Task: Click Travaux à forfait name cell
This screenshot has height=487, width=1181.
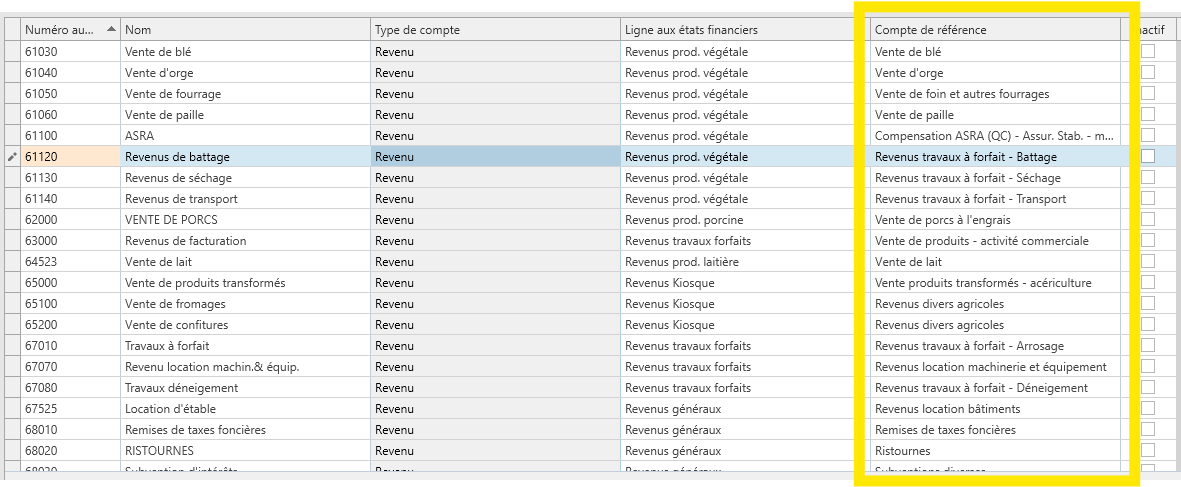Action: point(245,345)
